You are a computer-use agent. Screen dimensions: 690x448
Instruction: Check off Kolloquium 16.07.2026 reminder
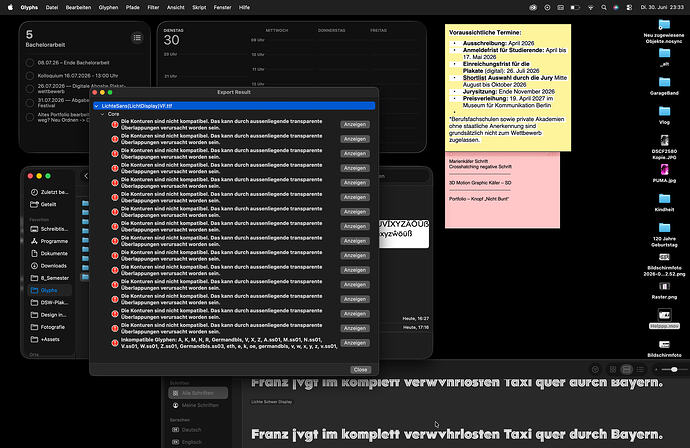point(29,76)
